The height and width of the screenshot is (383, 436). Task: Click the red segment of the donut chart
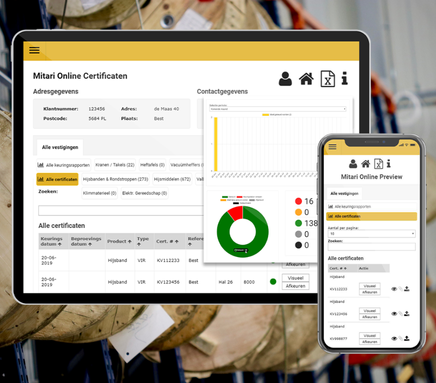click(236, 213)
